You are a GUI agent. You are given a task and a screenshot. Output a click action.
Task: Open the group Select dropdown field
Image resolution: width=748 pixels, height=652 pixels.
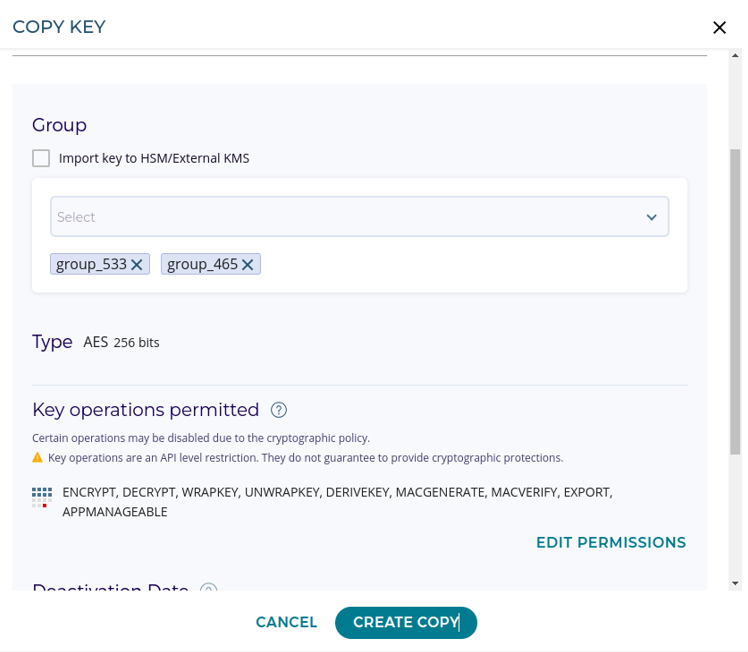340,217
